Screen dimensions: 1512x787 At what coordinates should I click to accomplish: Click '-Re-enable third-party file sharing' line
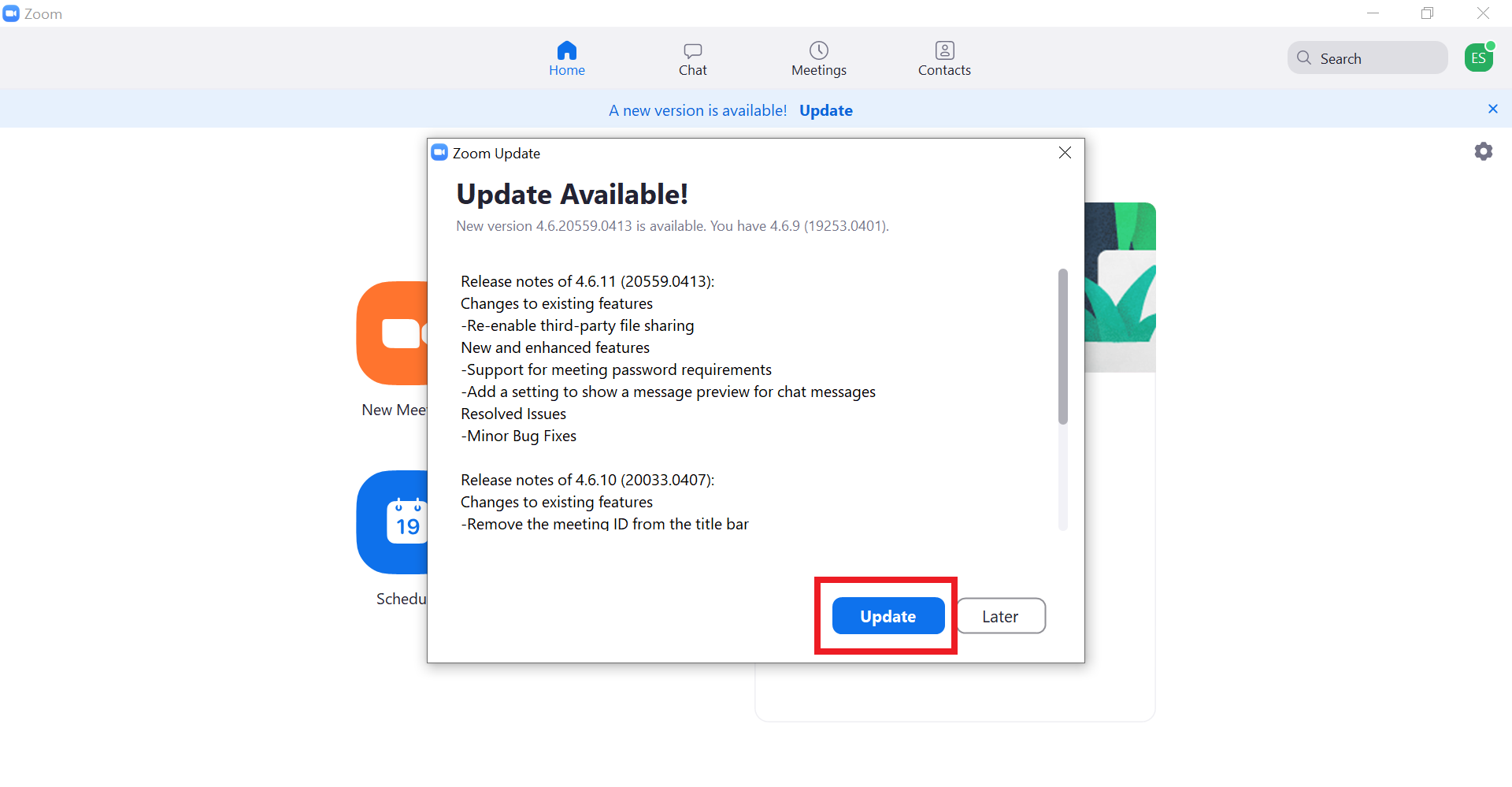(577, 325)
